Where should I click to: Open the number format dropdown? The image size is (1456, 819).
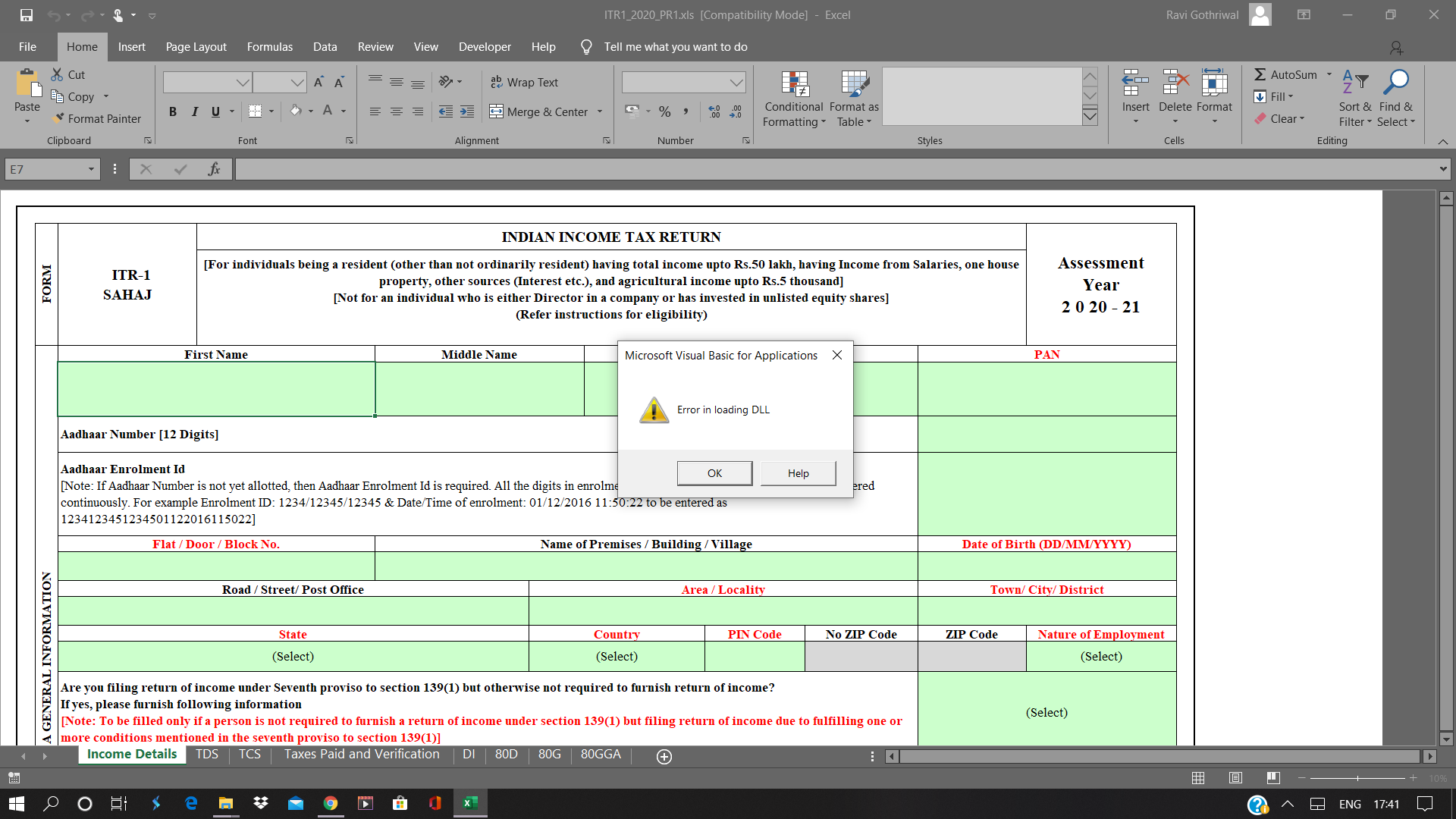pos(736,82)
